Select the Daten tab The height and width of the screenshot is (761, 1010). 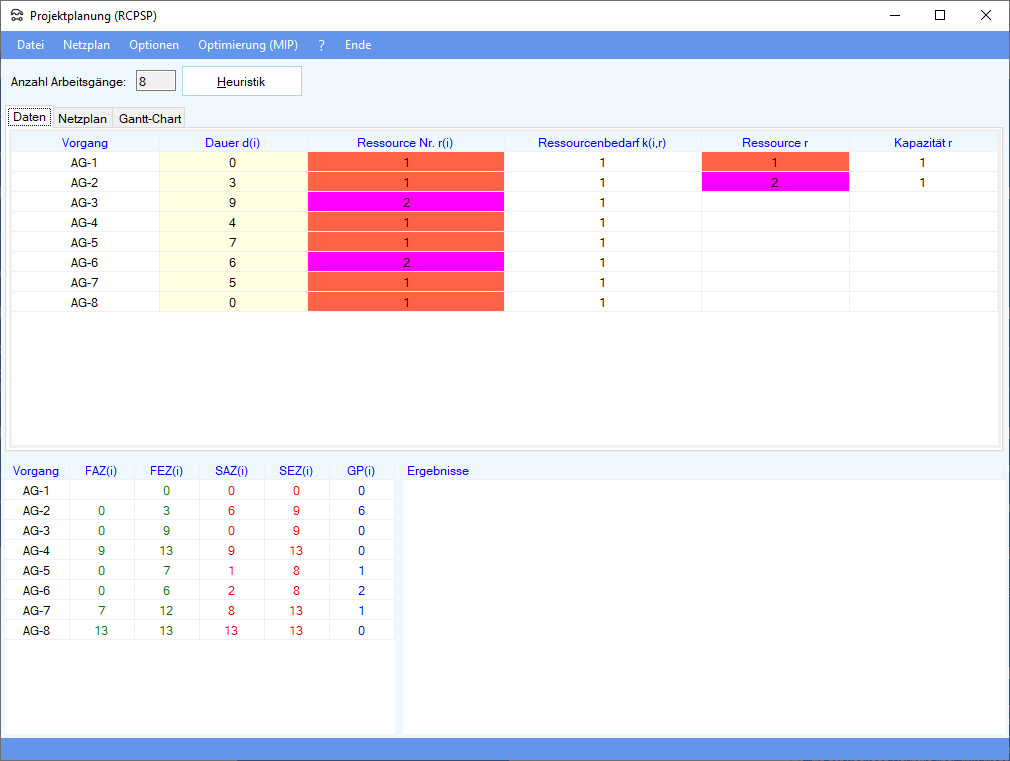(x=29, y=117)
